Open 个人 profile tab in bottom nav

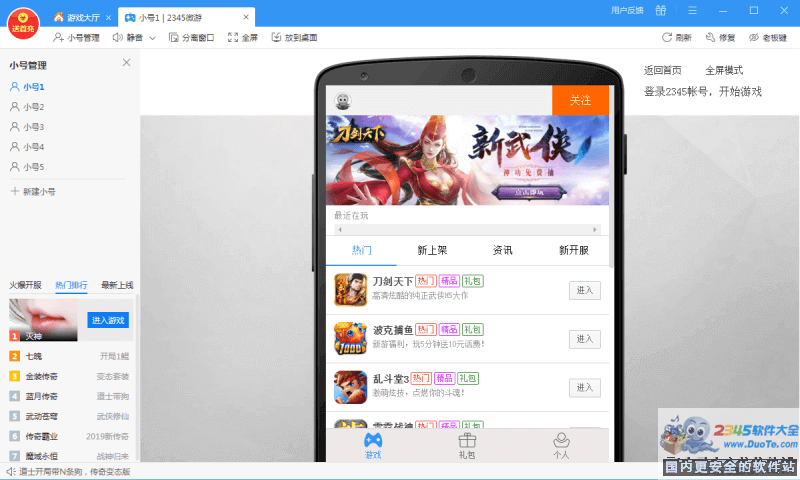click(561, 445)
